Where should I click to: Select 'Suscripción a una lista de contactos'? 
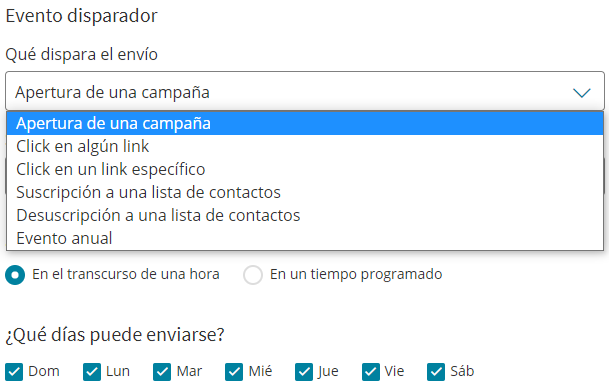click(305, 192)
